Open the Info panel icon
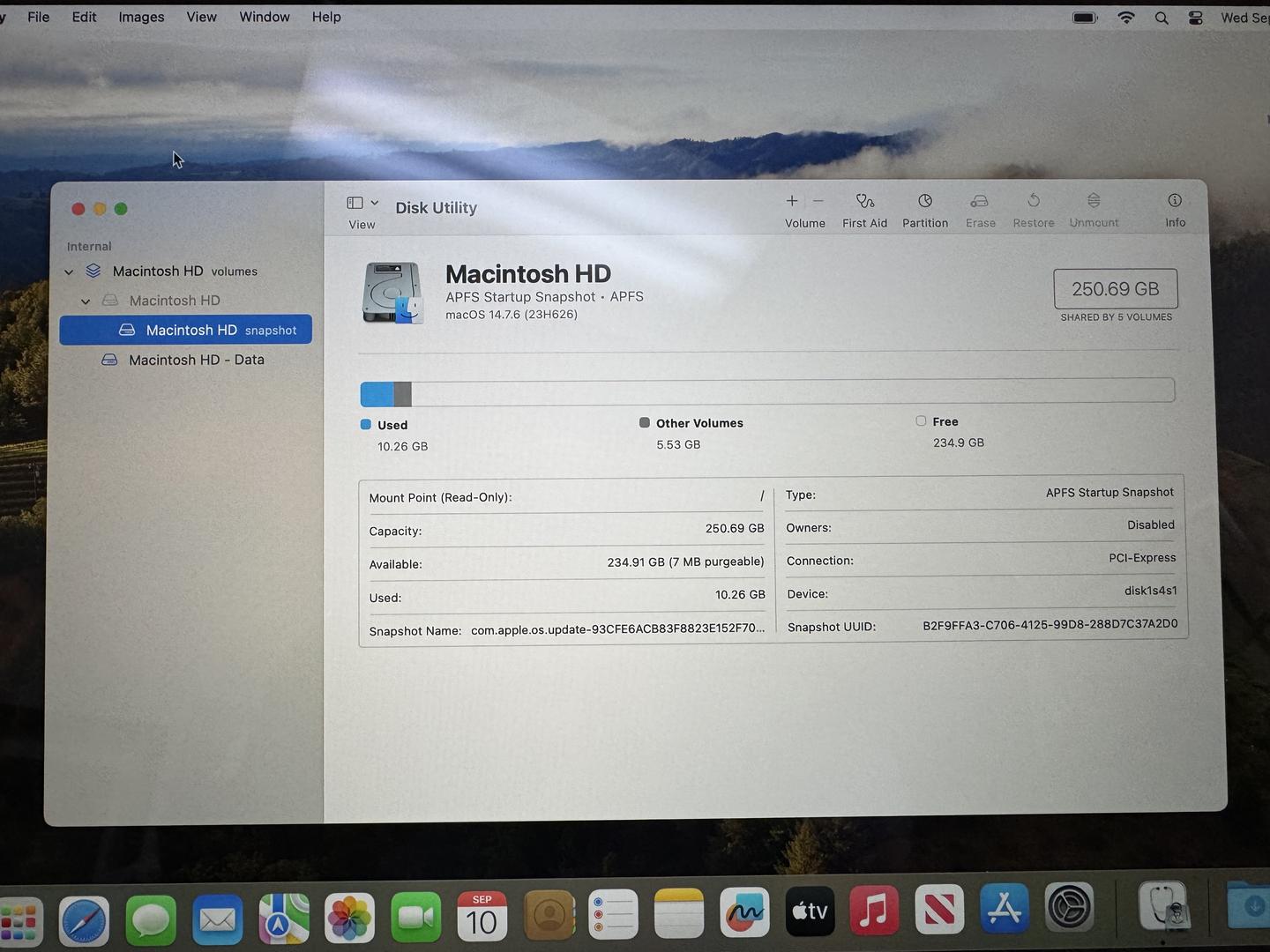1270x952 pixels. (x=1175, y=200)
